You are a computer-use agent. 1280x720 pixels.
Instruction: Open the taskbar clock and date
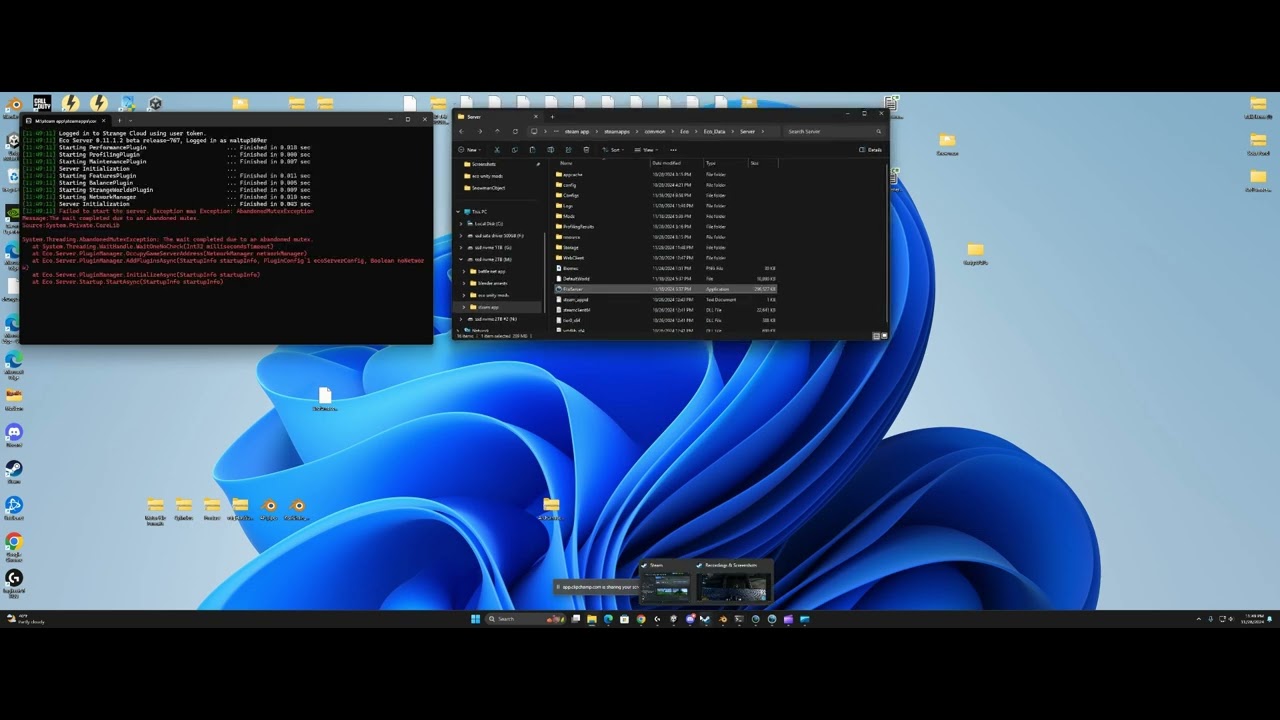pyautogui.click(x=1254, y=619)
